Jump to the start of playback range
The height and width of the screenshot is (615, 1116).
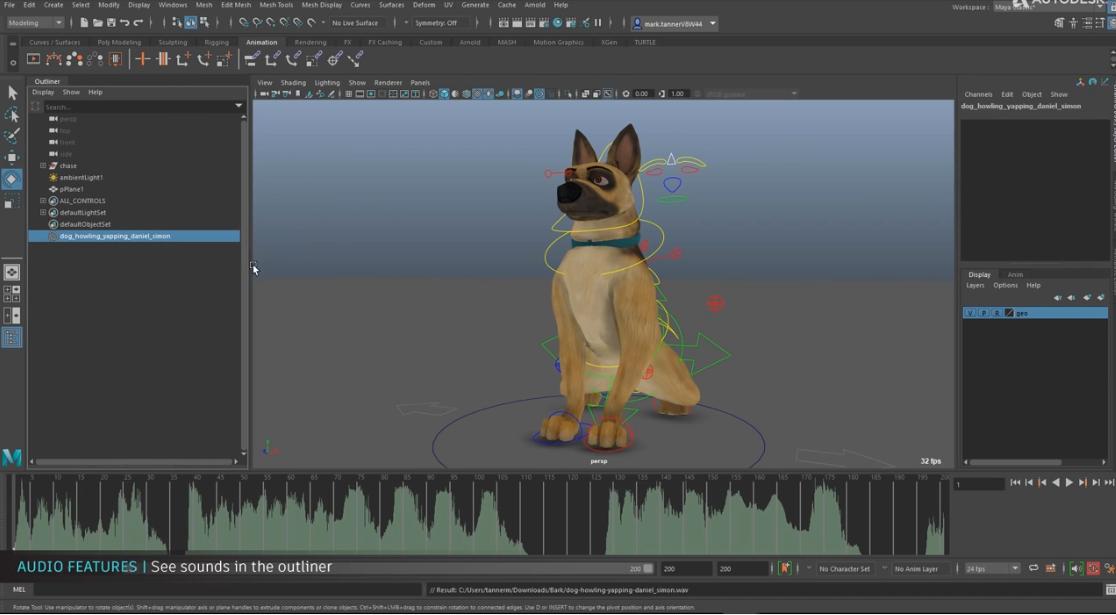(x=1015, y=483)
